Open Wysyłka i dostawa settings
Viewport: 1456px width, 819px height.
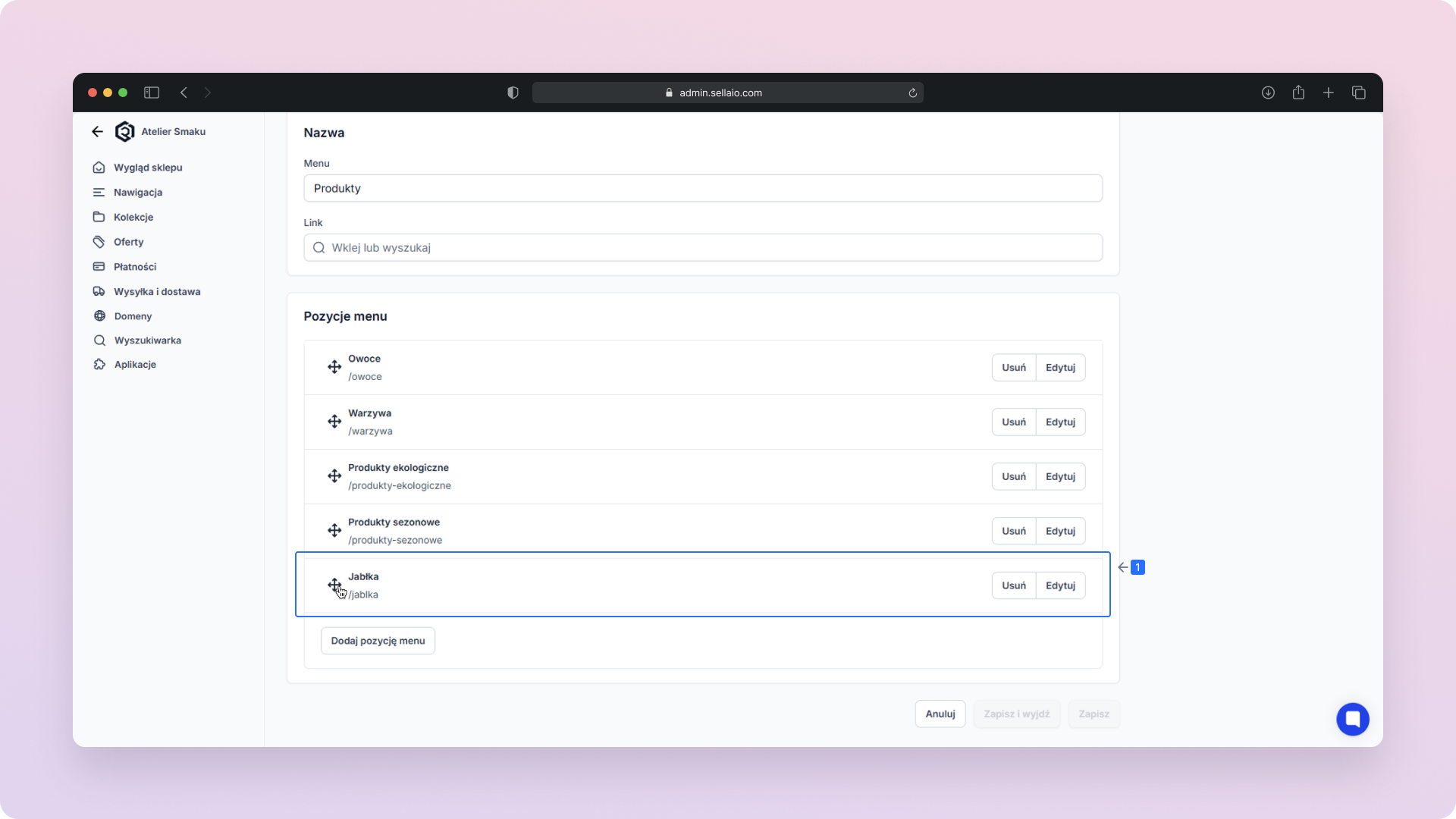pos(157,292)
